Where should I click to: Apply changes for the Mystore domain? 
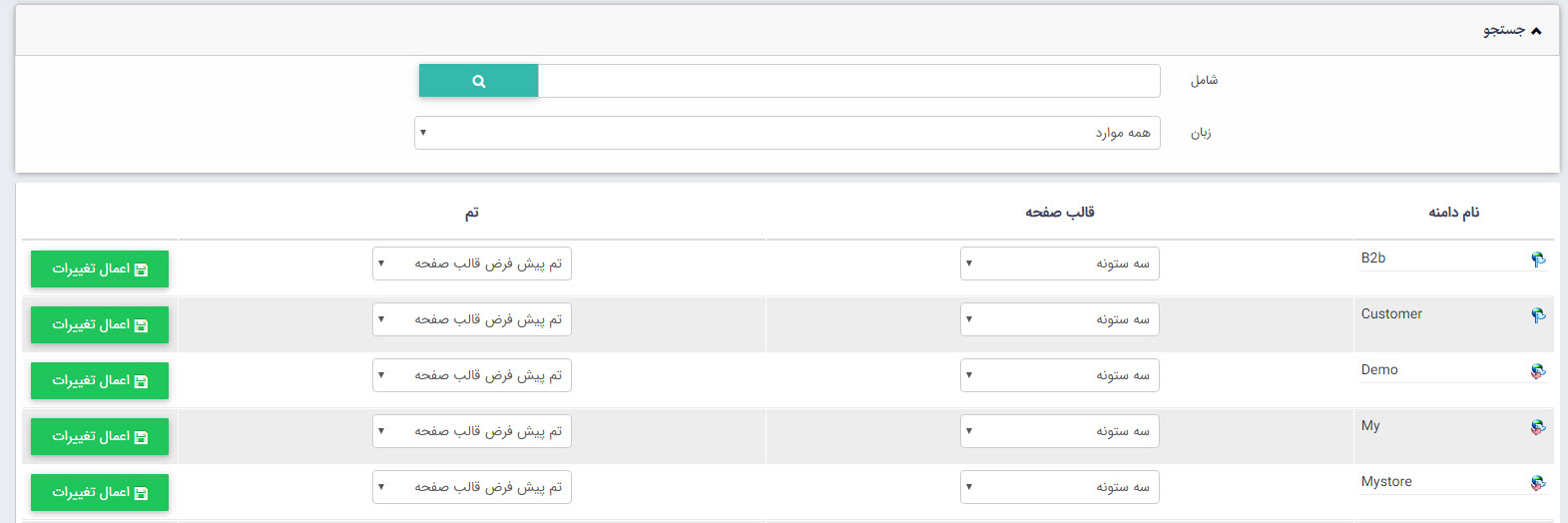[100, 492]
